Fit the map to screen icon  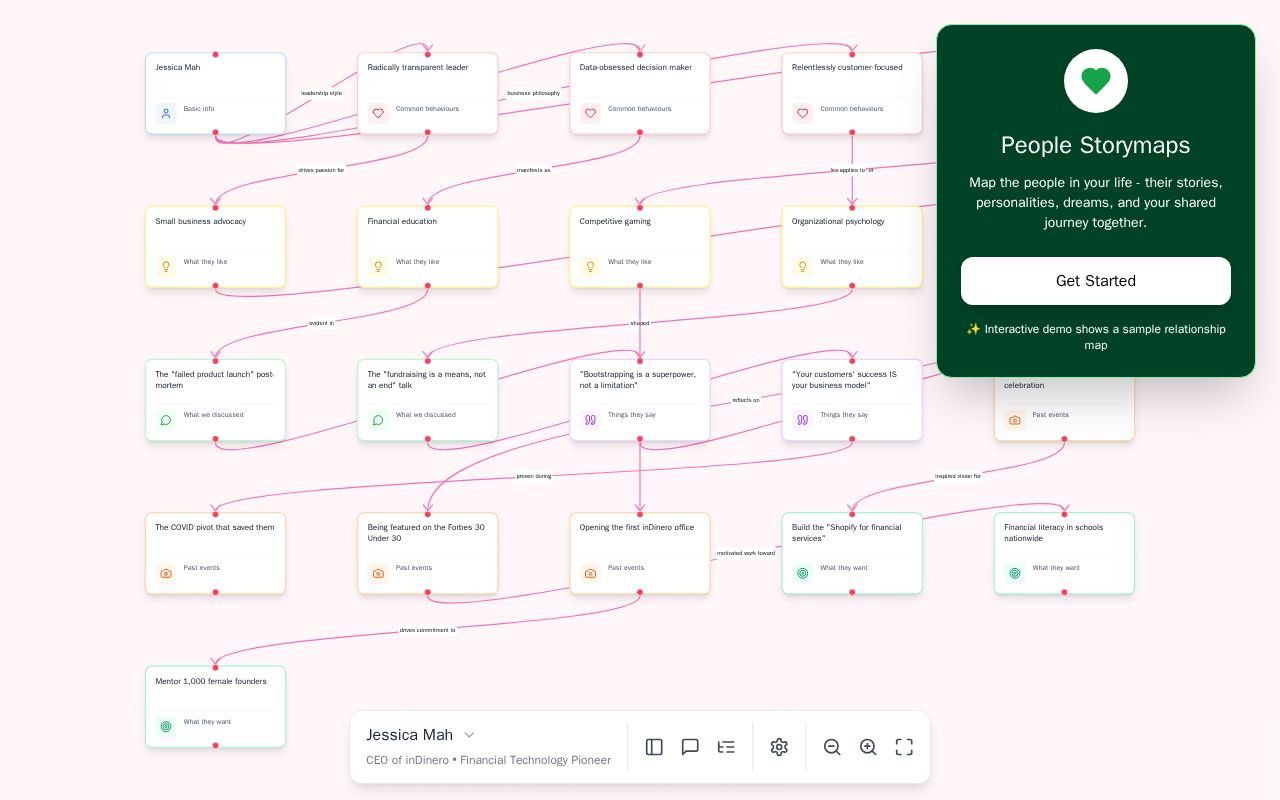click(x=904, y=747)
